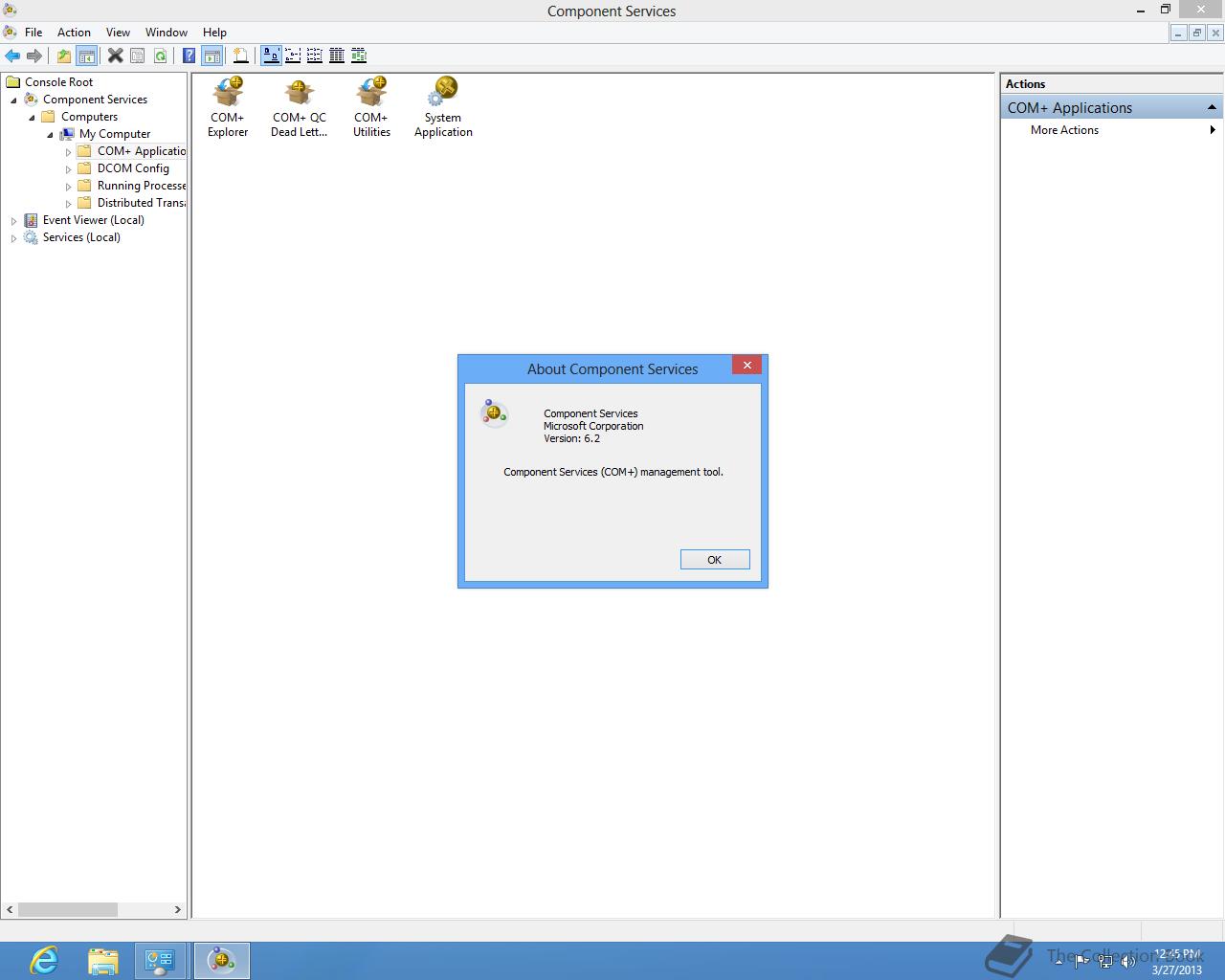Click the taskbar clock showing 3/27/2013
1225x980 pixels.
pos(1177,962)
